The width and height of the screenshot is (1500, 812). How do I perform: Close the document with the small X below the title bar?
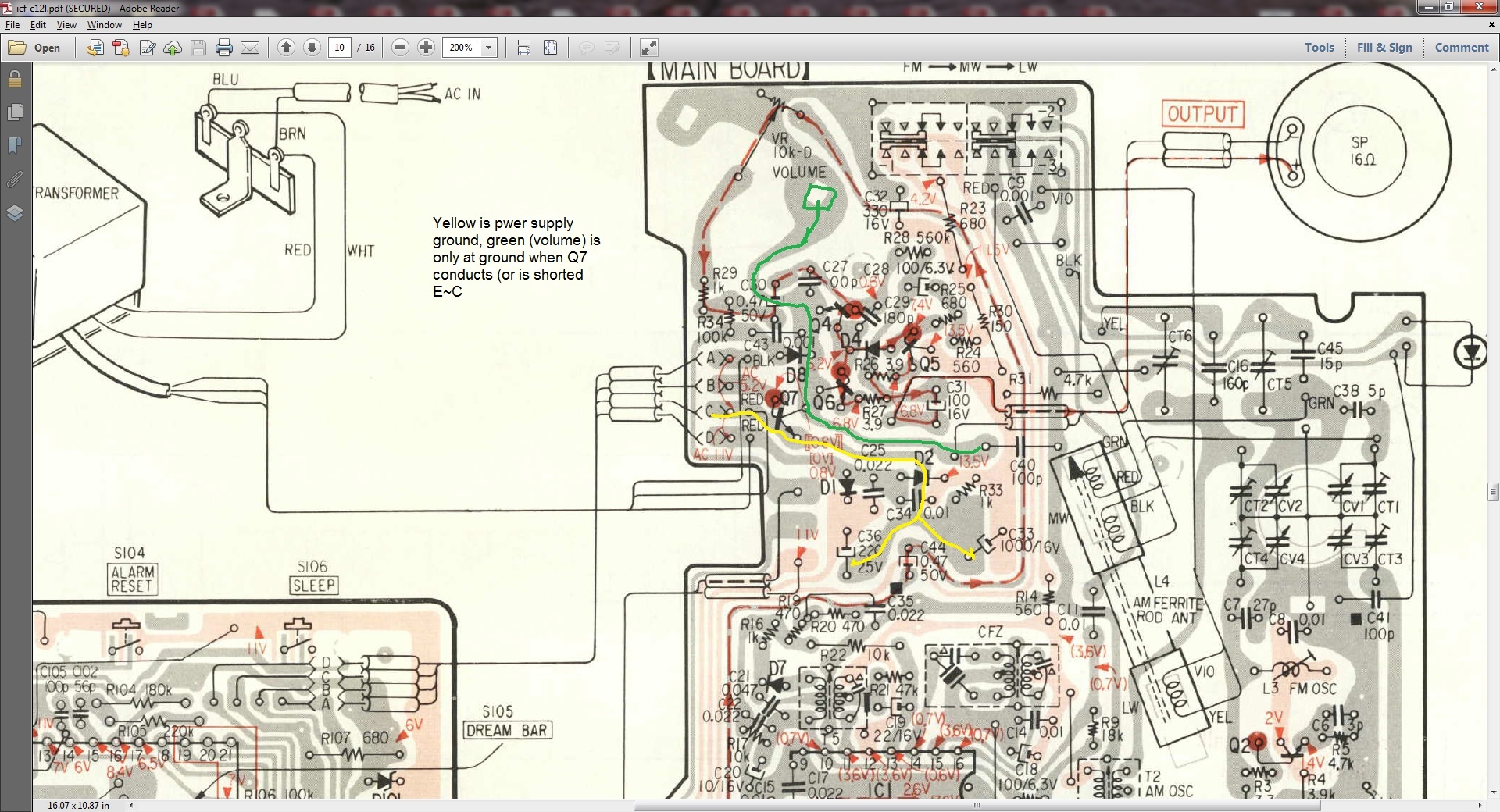(1491, 25)
